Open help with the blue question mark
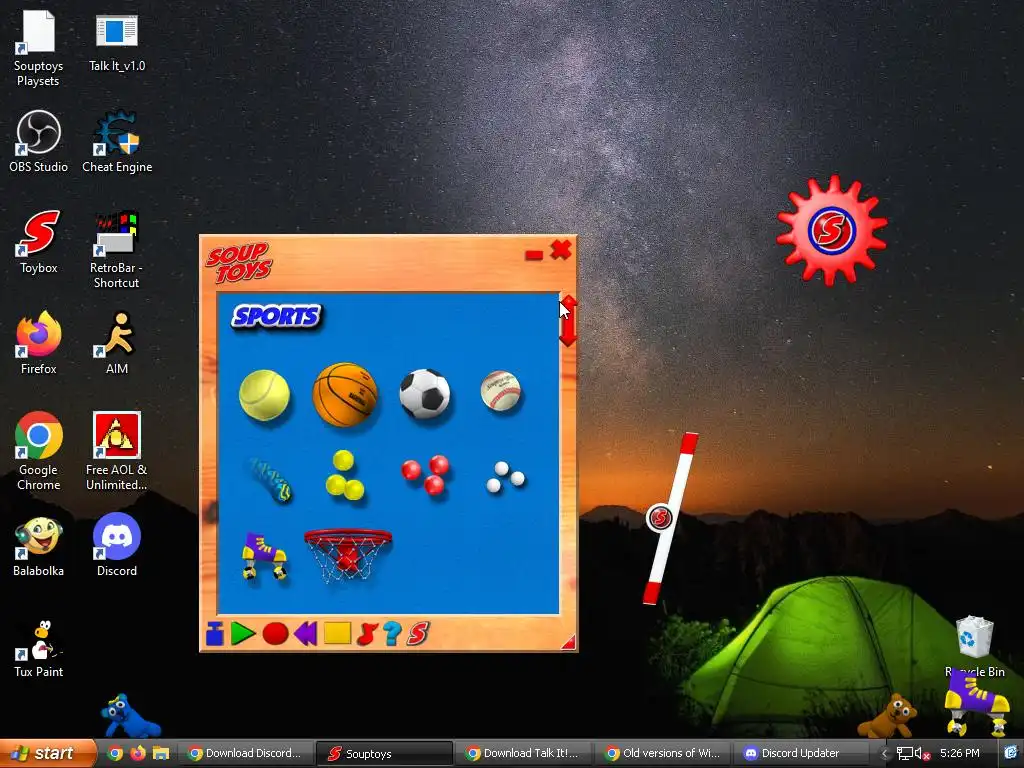Screen dimensions: 1024x768 click(392, 633)
